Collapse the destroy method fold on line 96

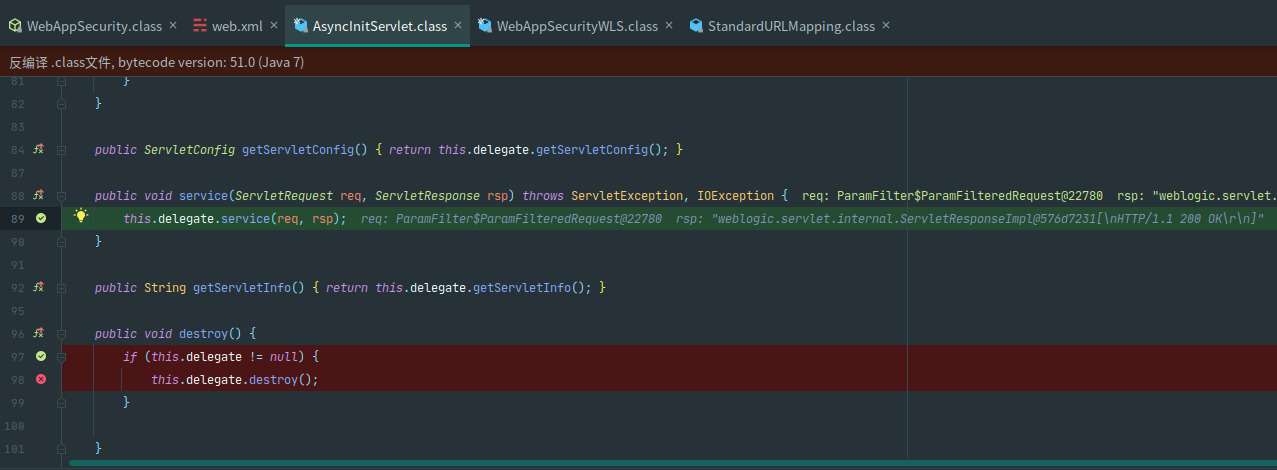point(62,333)
